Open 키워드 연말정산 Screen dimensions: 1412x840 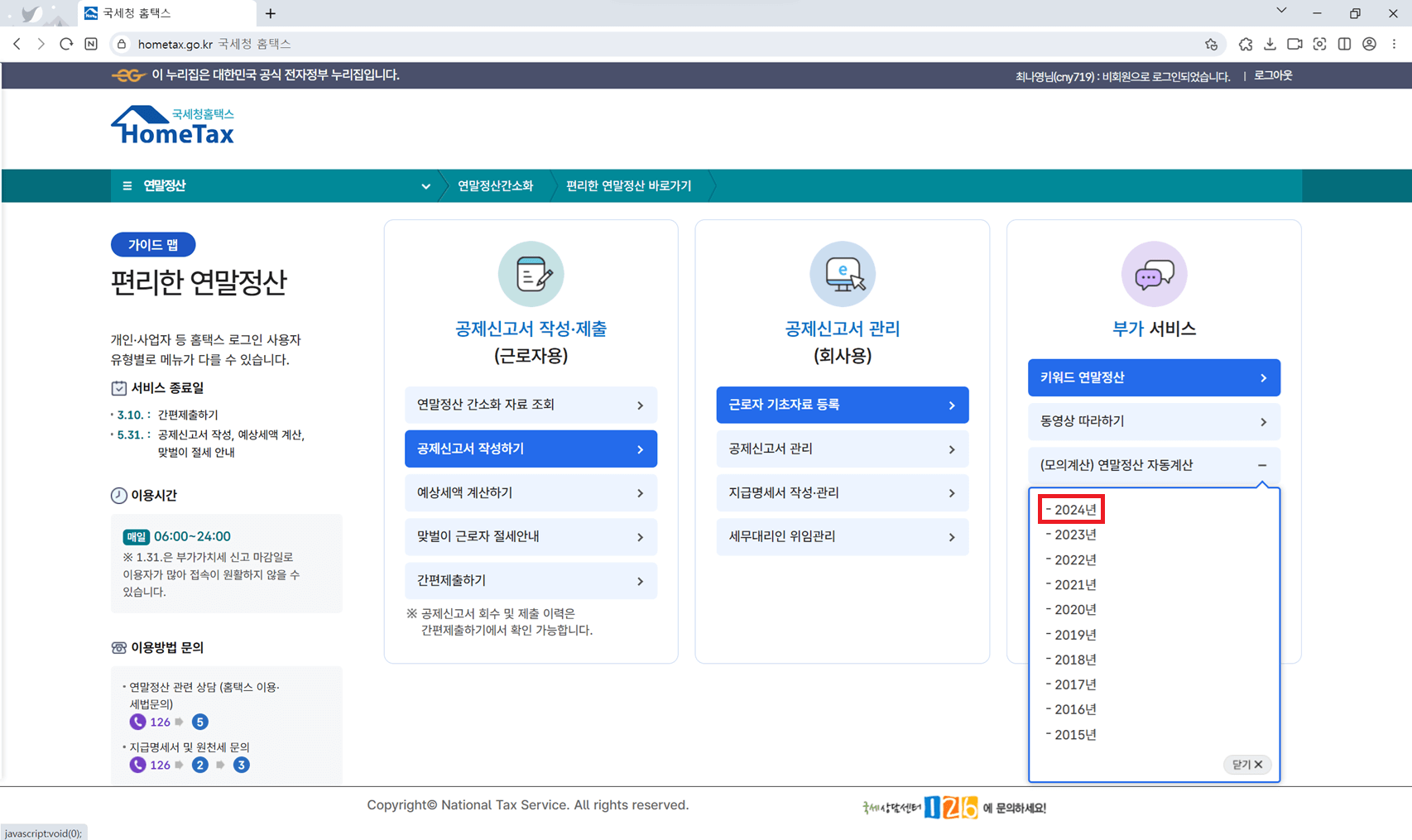coord(1154,377)
